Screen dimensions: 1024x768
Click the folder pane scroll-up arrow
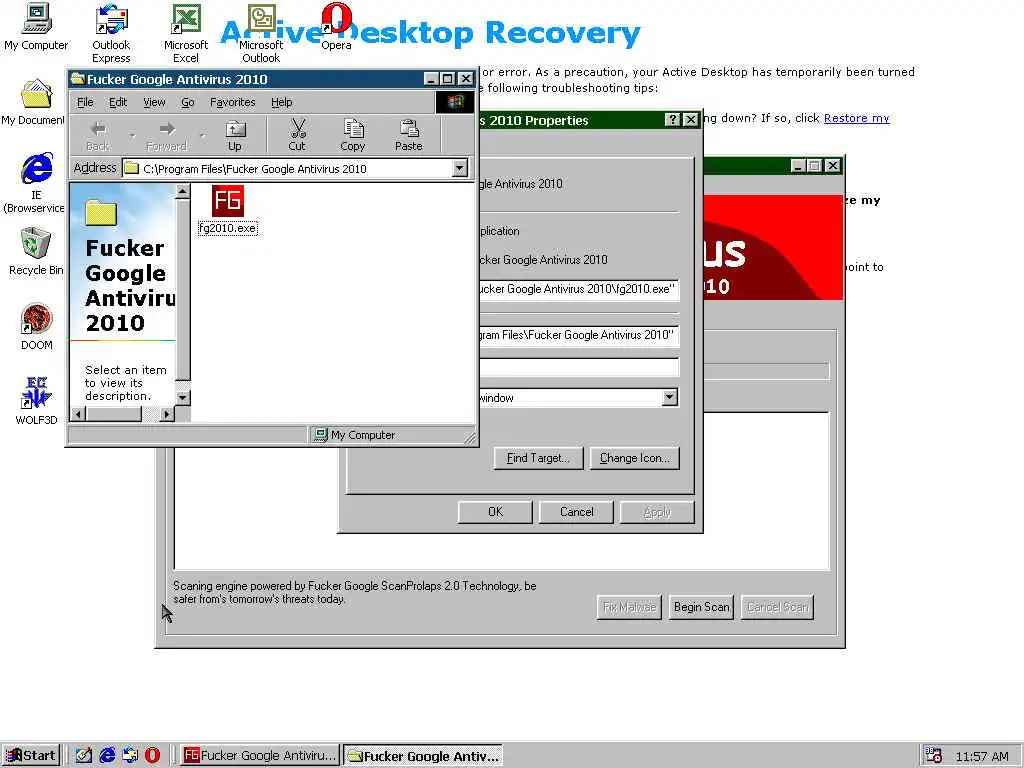coord(183,191)
